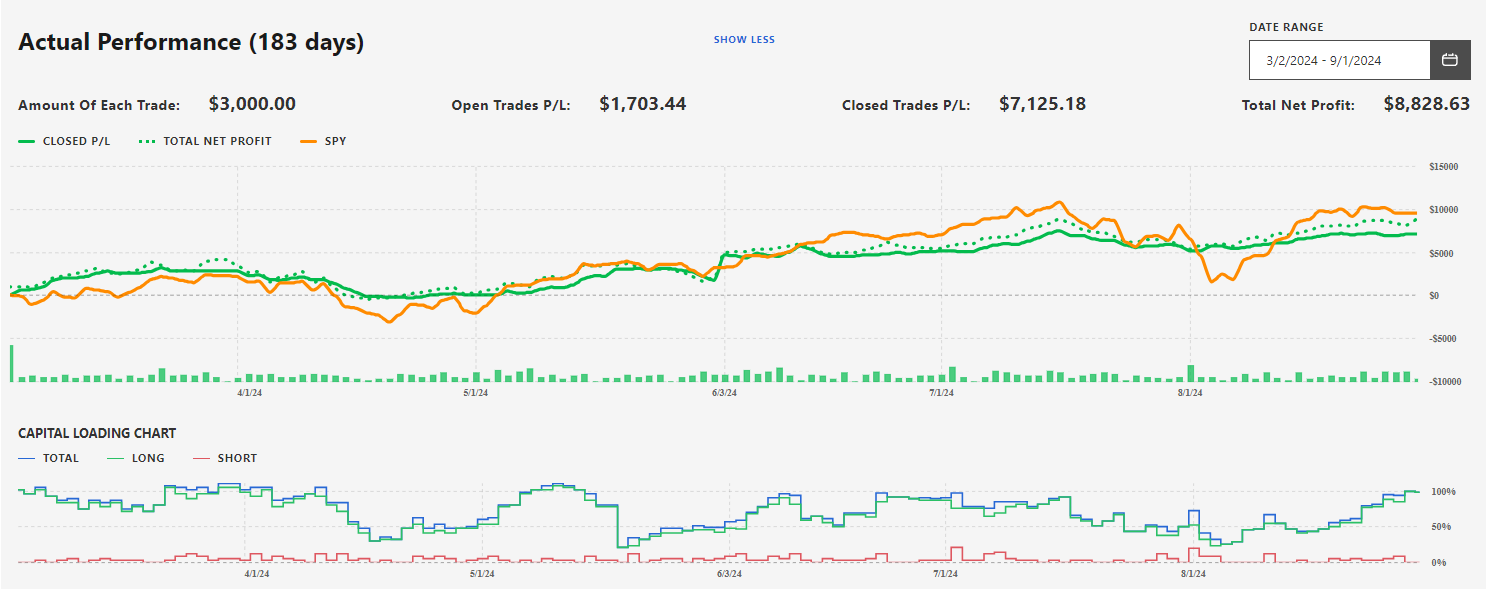Toggle the TOTAL NET PROFIT legend series
Image resolution: width=1486 pixels, height=589 pixels.
click(x=204, y=142)
